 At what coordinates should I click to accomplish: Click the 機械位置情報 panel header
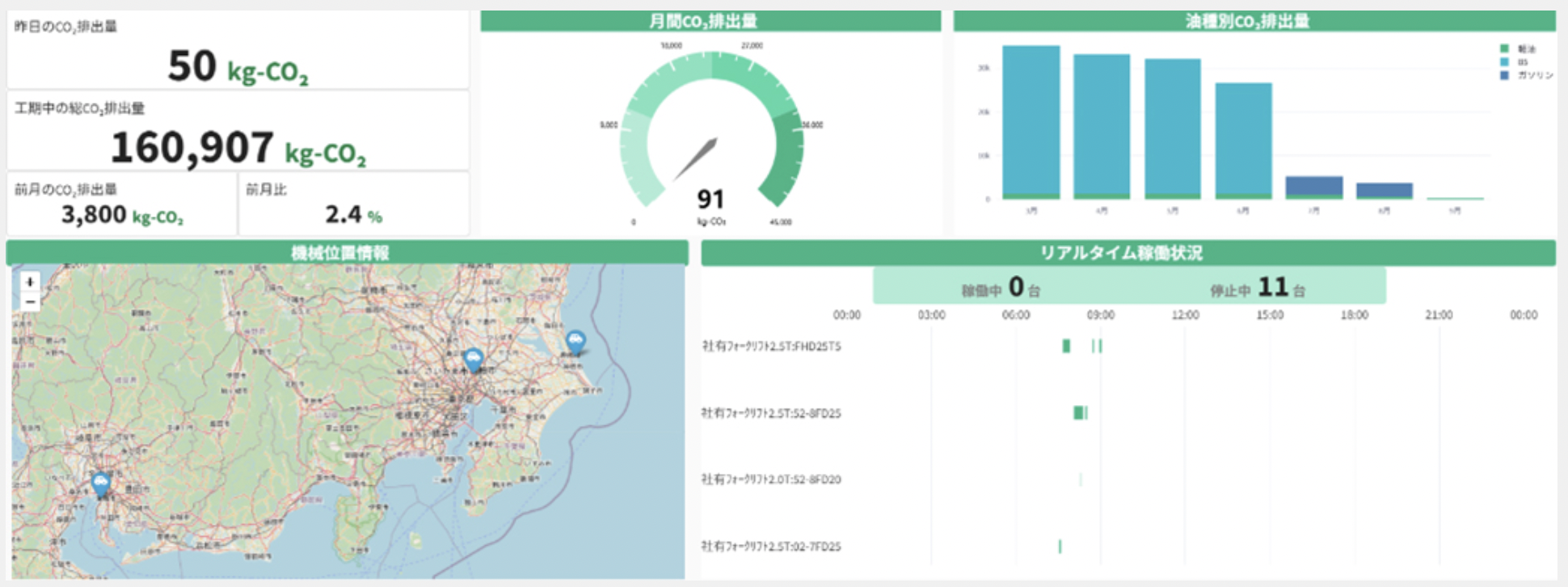tap(347, 253)
